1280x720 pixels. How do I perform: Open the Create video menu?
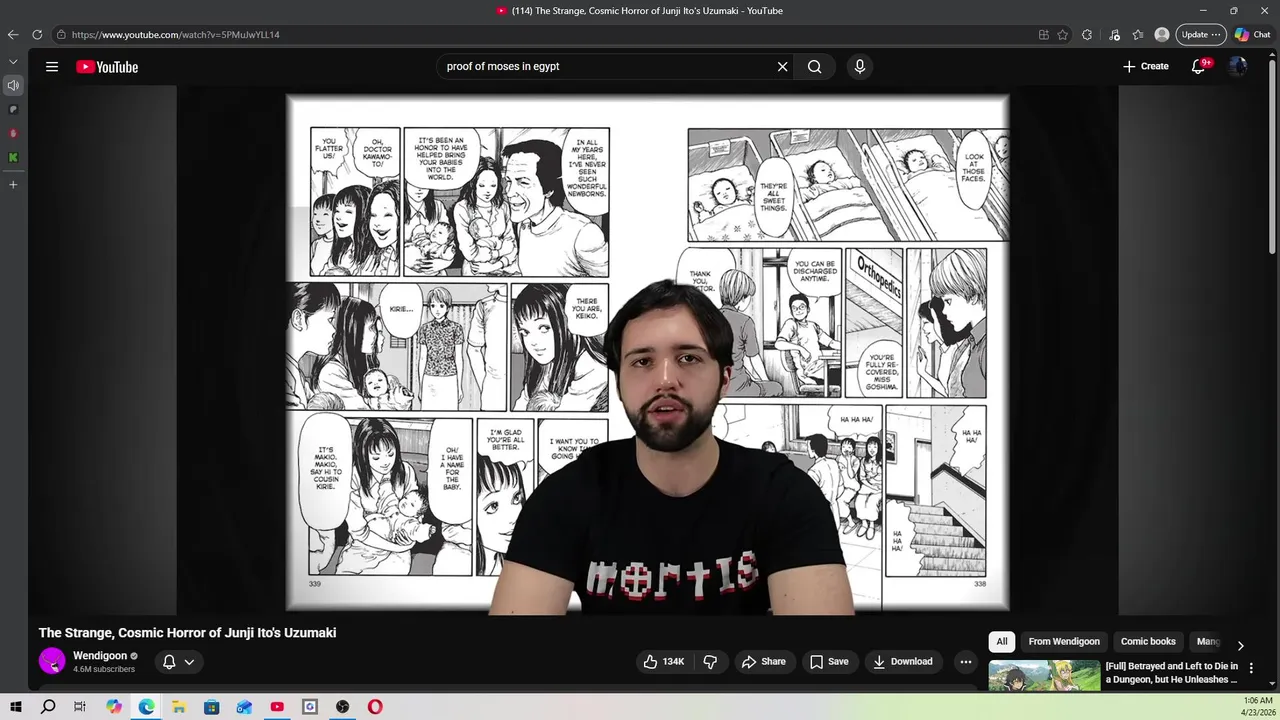point(1145,66)
